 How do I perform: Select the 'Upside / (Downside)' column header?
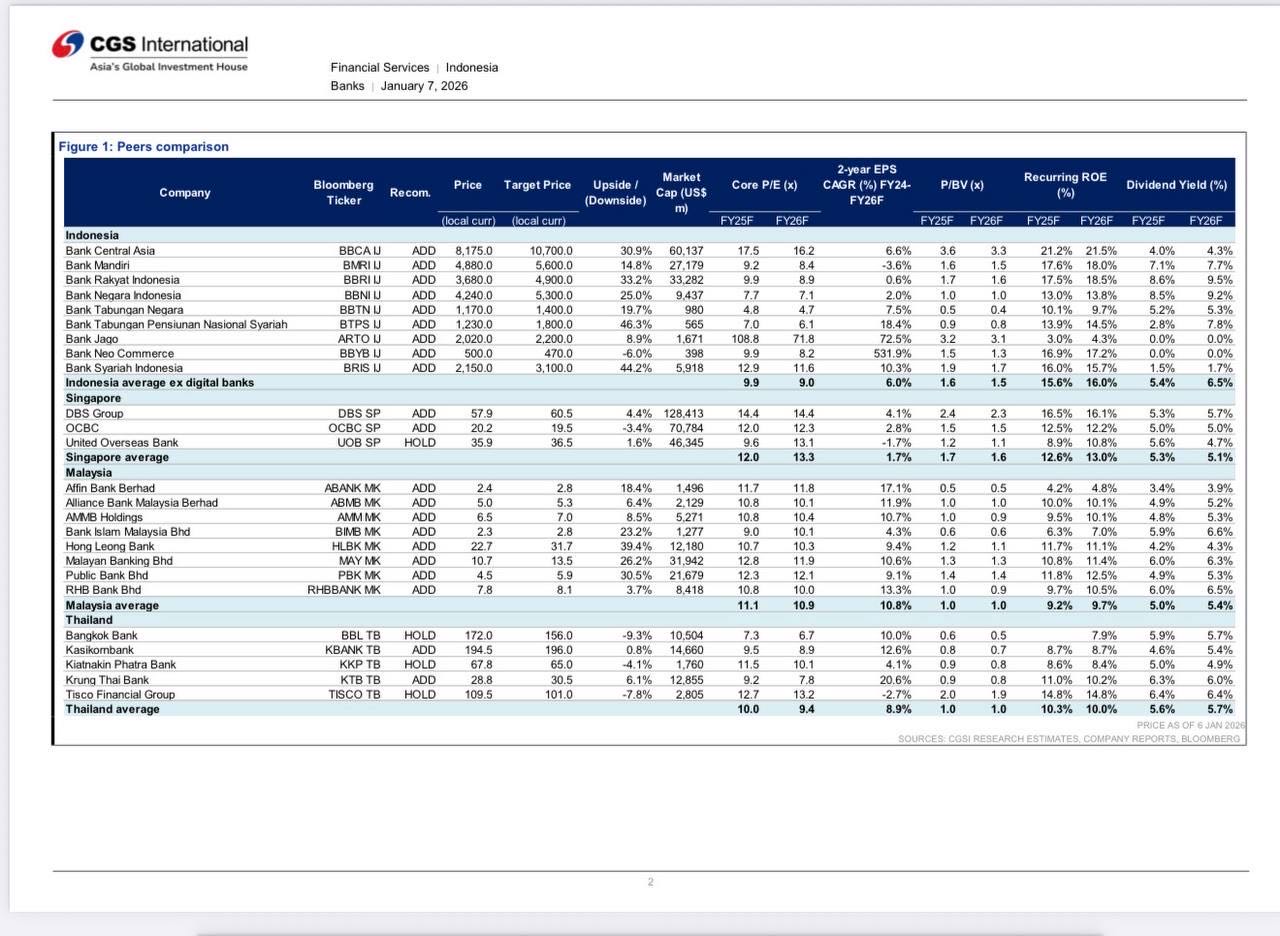[615, 192]
